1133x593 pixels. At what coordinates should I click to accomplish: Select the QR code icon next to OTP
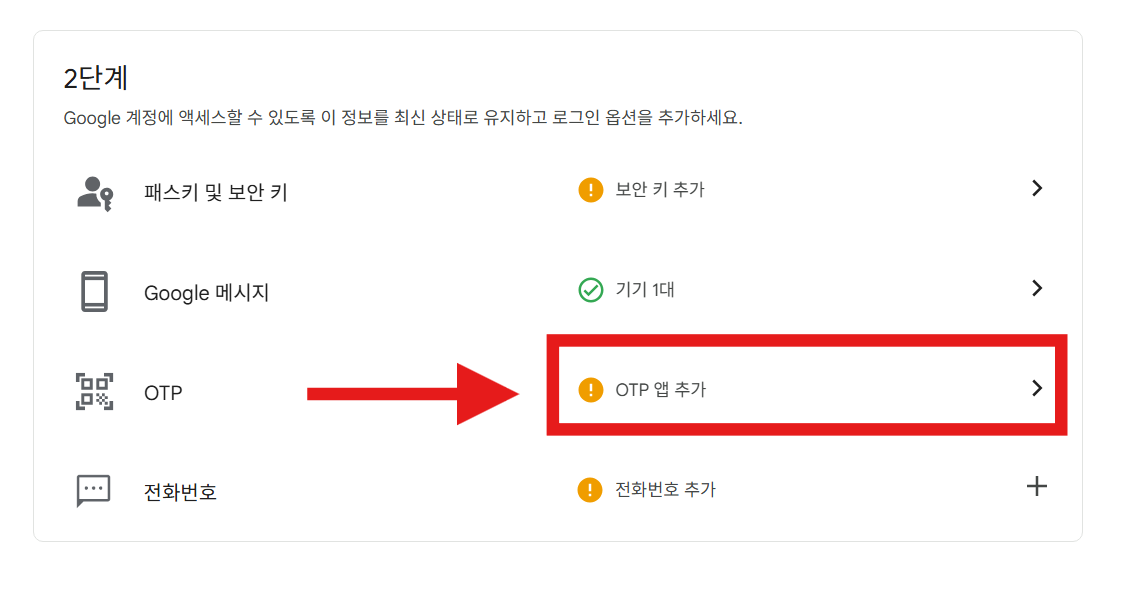click(95, 392)
